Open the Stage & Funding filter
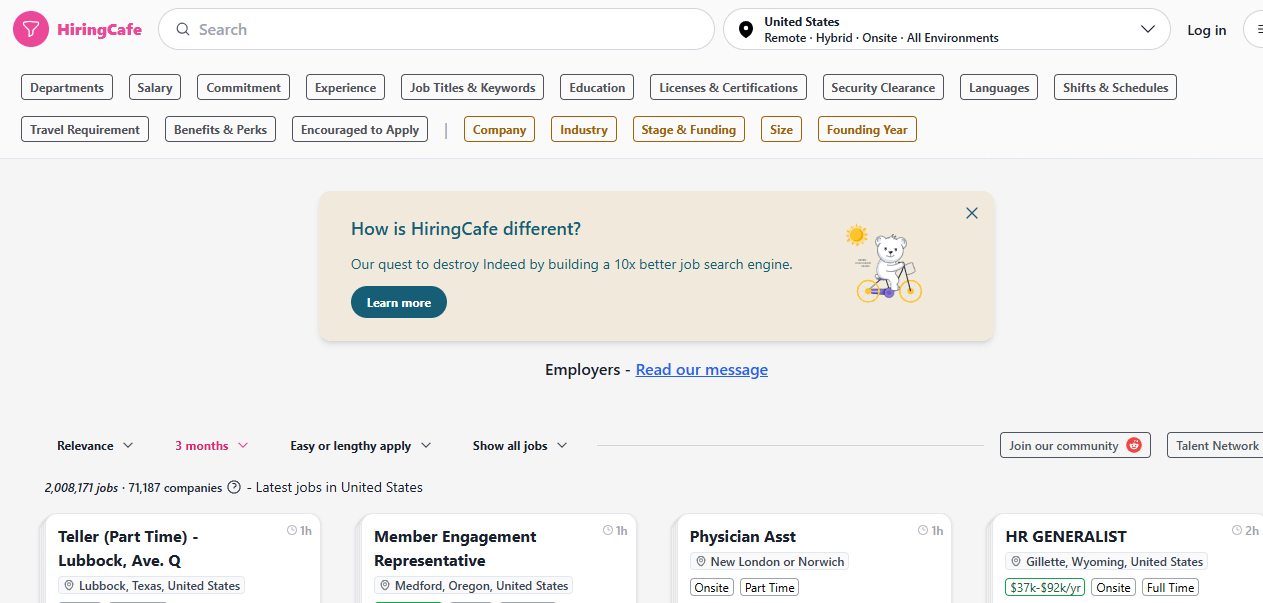 [x=689, y=130]
